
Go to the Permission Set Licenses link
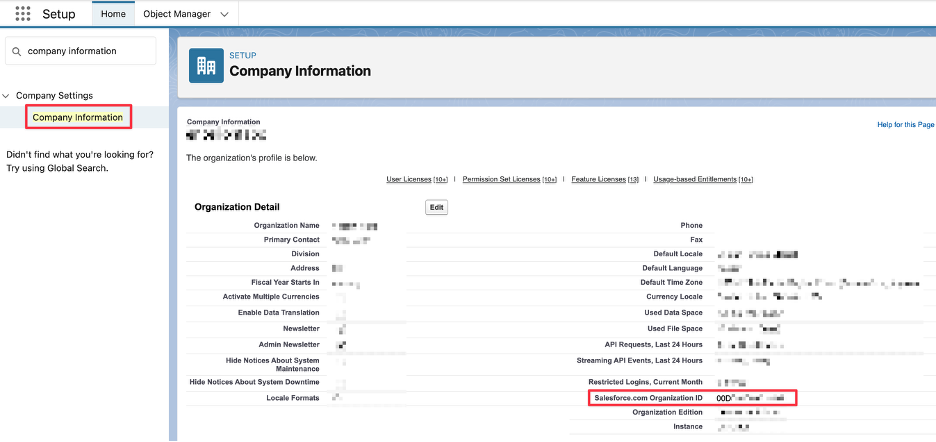pos(501,179)
